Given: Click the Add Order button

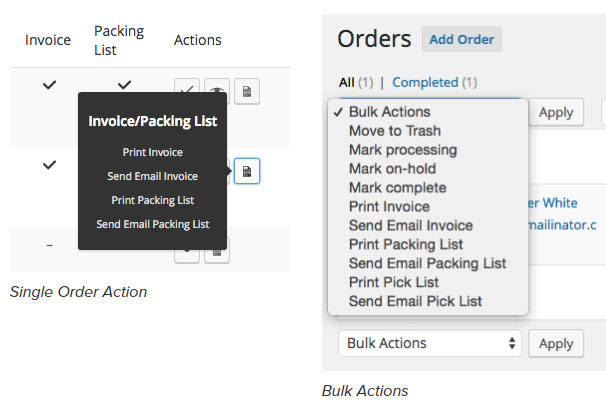Looking at the screenshot, I should [461, 39].
